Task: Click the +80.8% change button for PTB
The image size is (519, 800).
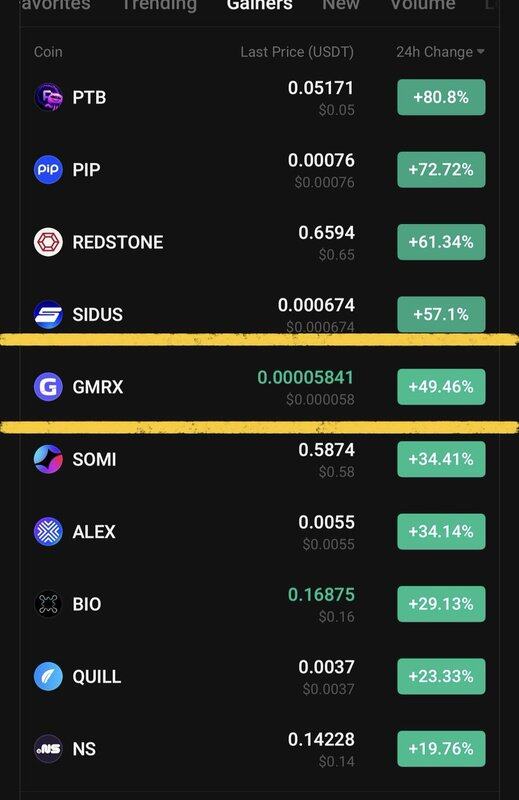Action: point(441,97)
